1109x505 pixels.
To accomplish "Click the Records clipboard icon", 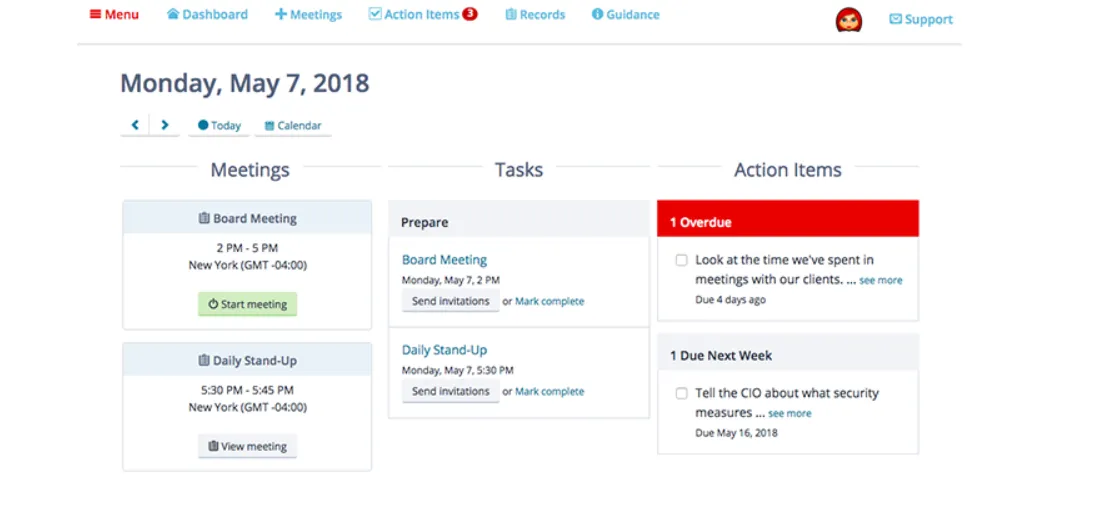I will click(x=511, y=14).
